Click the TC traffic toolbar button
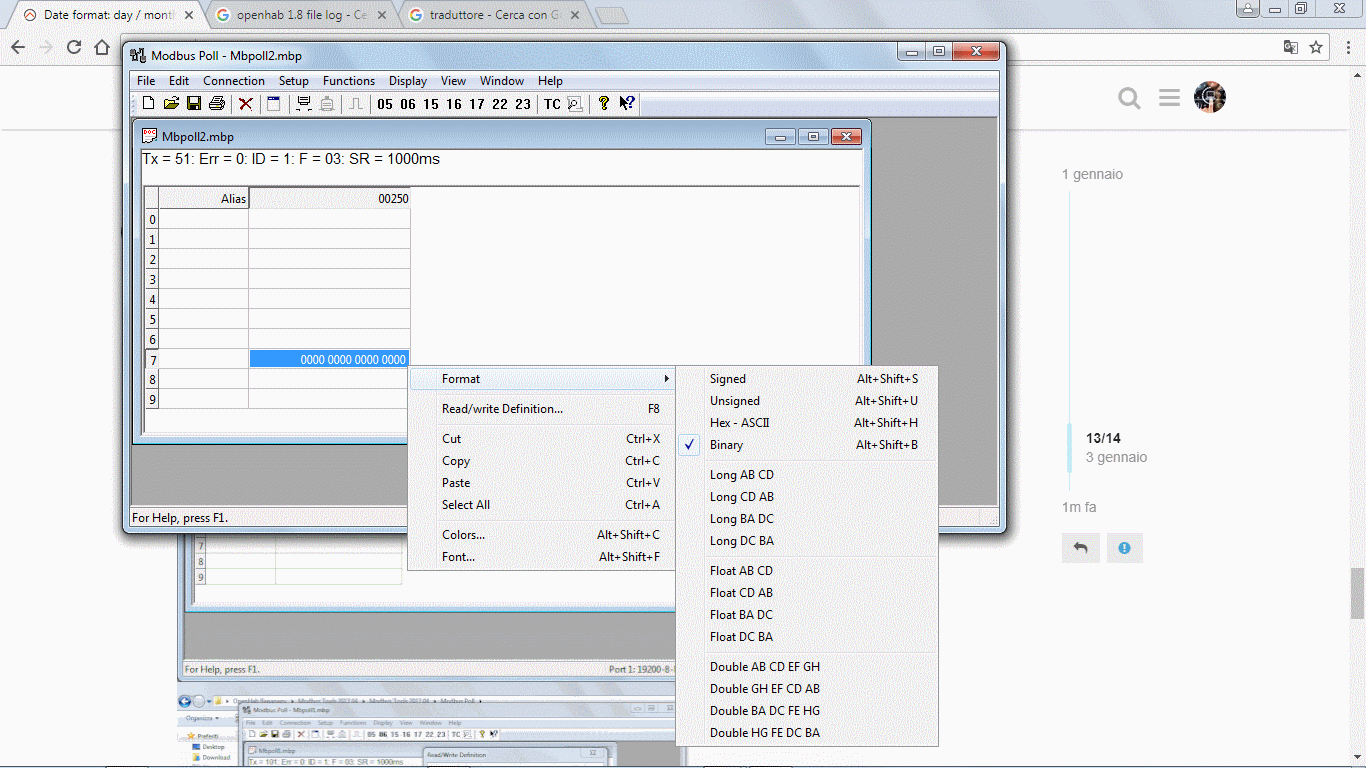The image size is (1366, 768). (552, 104)
